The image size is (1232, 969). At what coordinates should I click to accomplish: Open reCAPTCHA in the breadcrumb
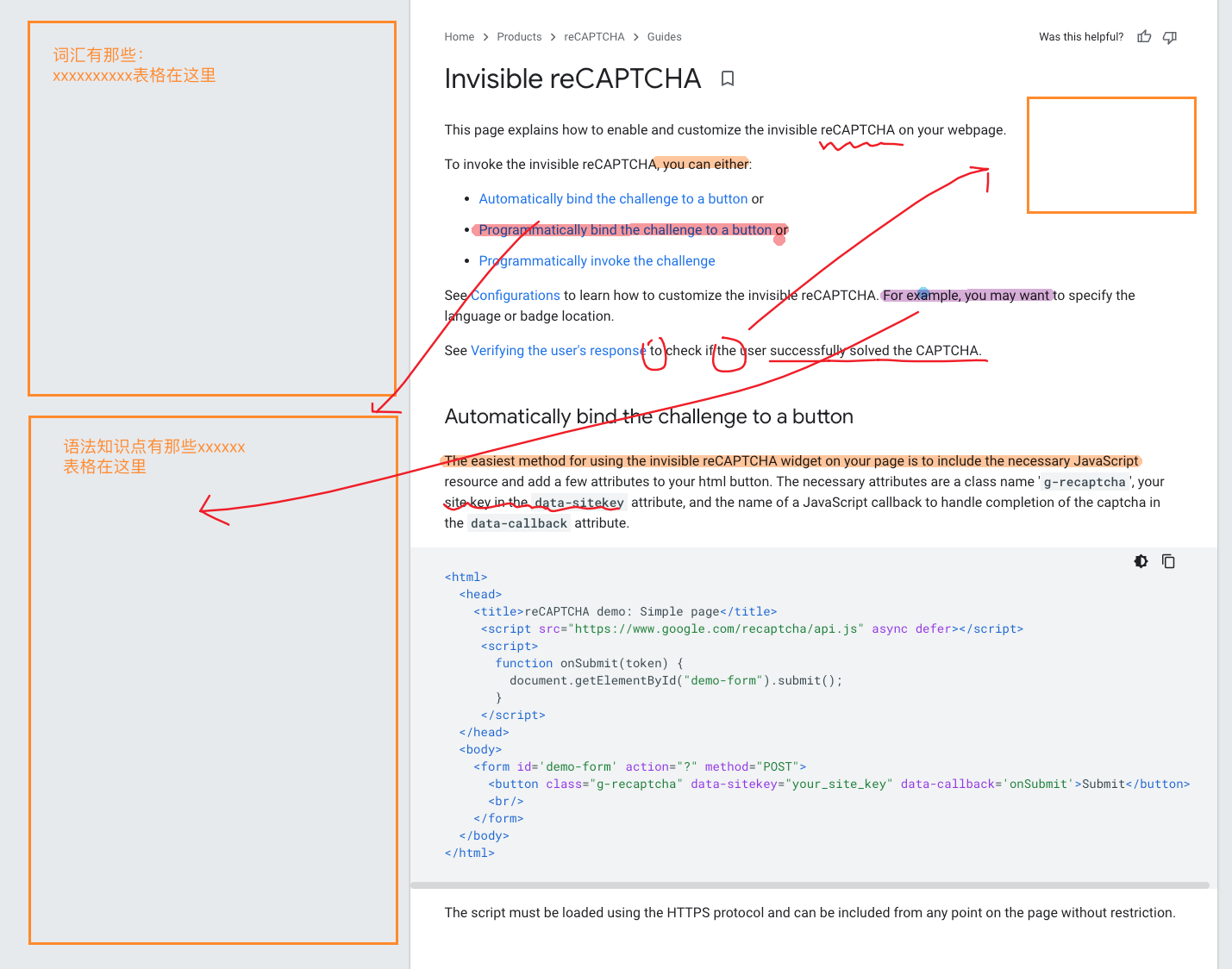click(x=594, y=37)
